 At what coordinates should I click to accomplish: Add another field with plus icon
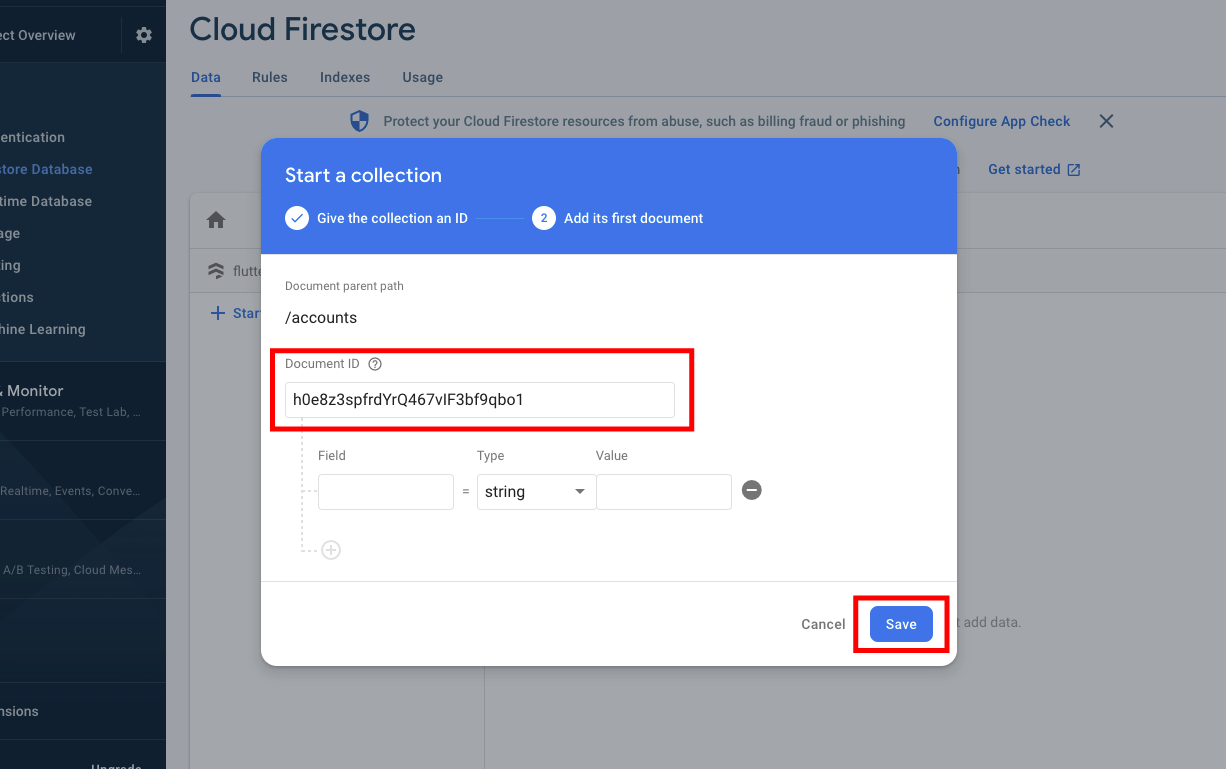pyautogui.click(x=331, y=550)
